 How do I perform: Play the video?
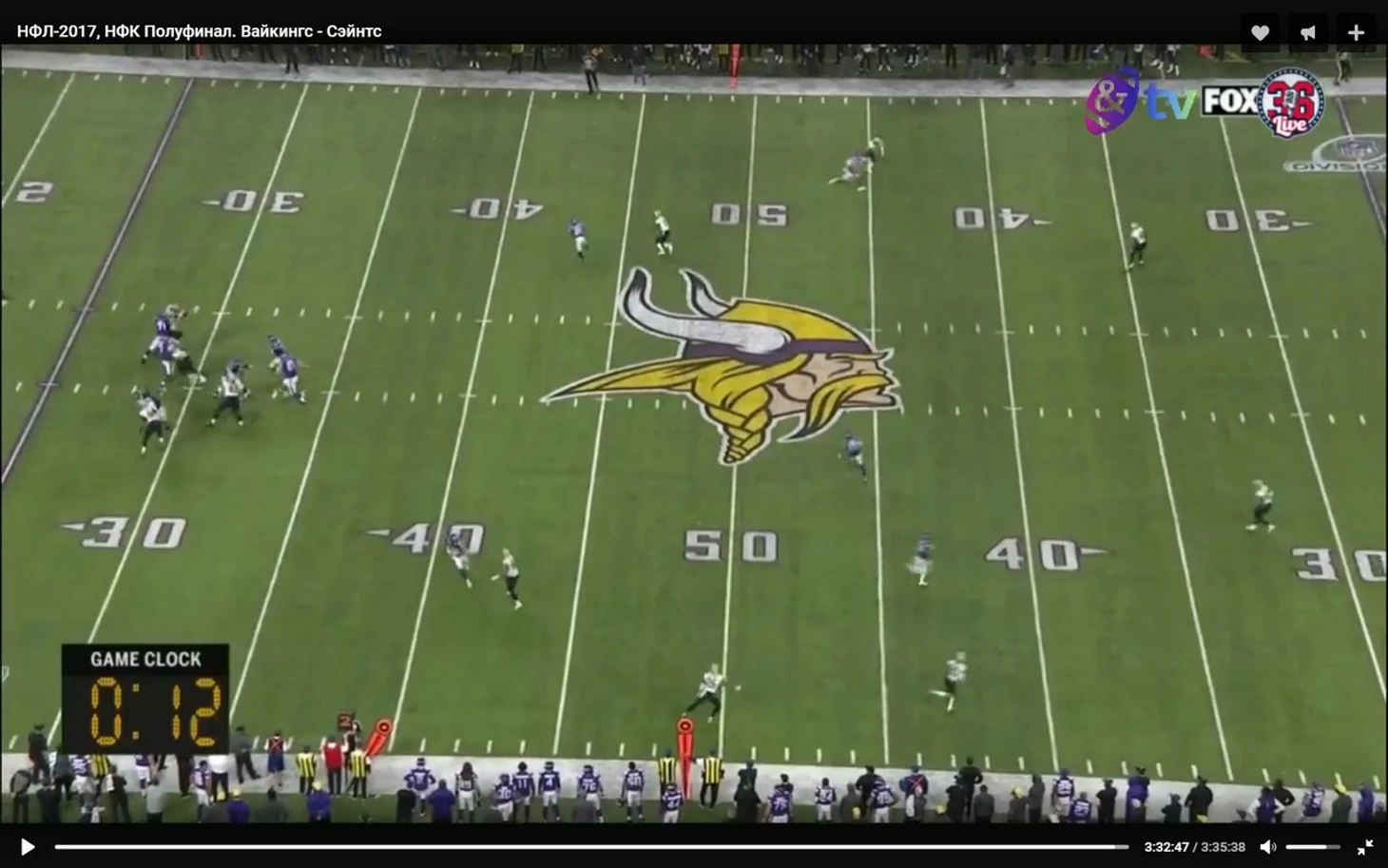pos(28,846)
